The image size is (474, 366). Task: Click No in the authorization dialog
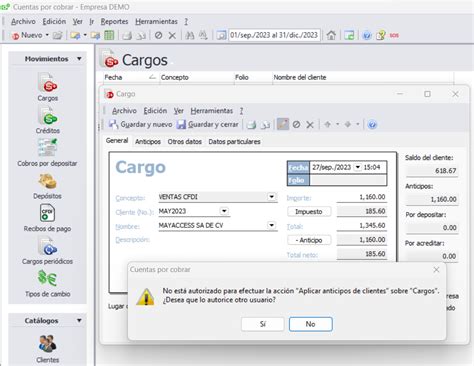pyautogui.click(x=310, y=324)
